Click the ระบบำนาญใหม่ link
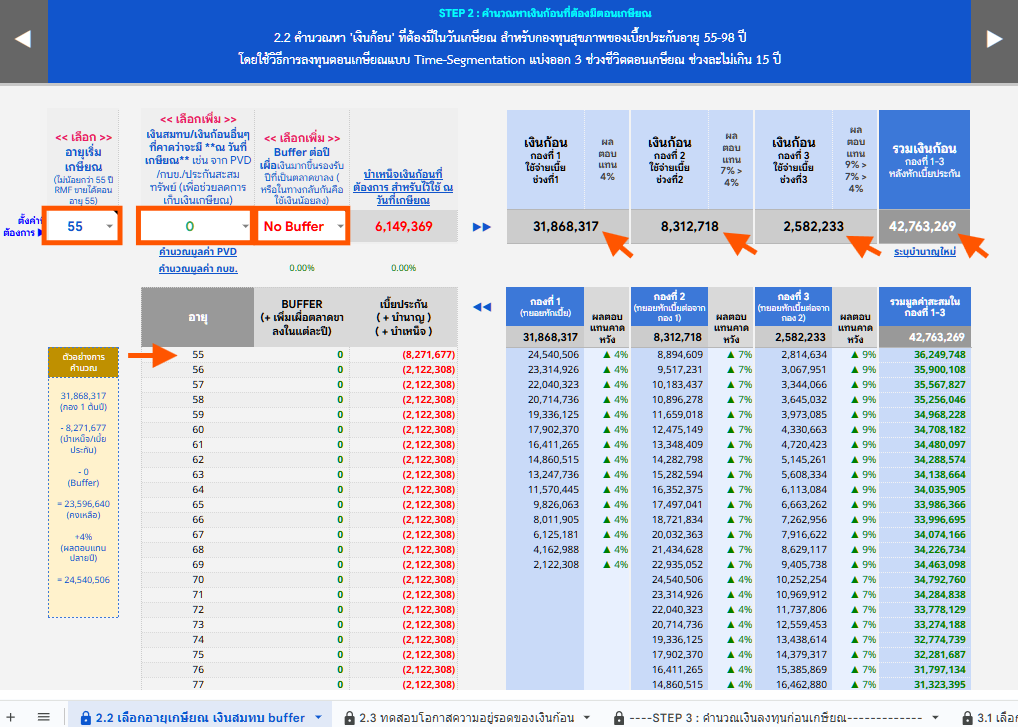Viewport: 1018px width, 727px height. click(925, 252)
